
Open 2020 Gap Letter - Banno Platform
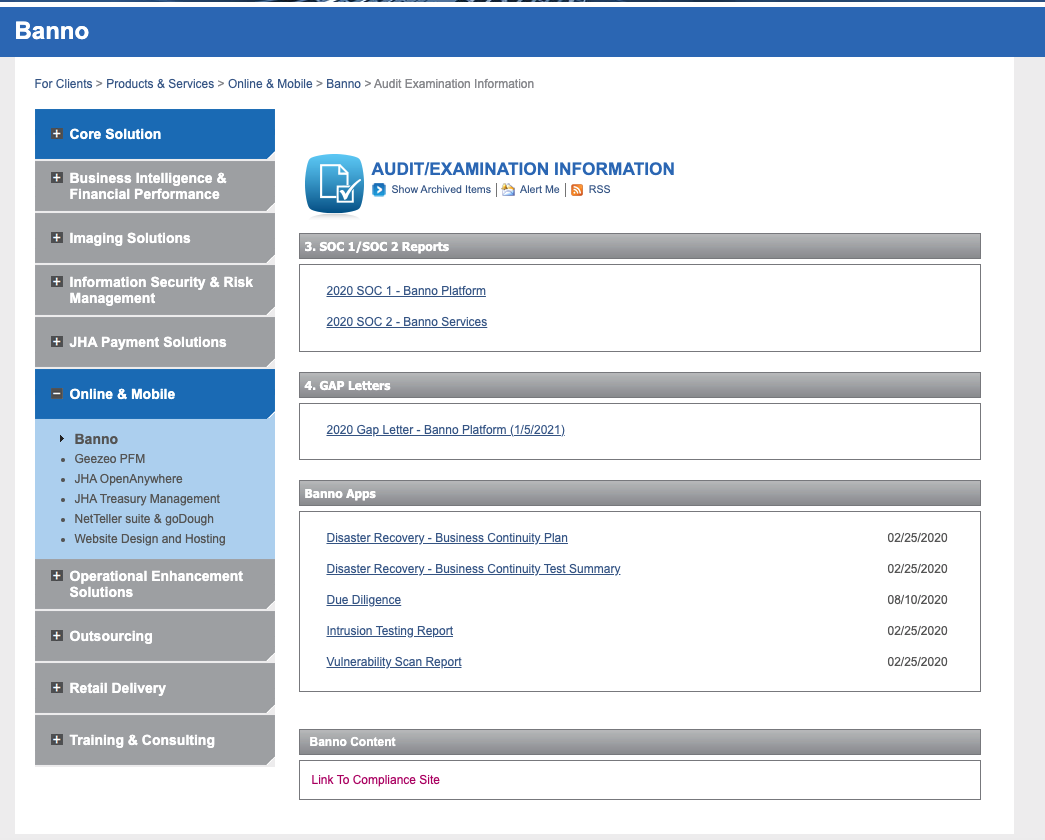click(x=445, y=430)
